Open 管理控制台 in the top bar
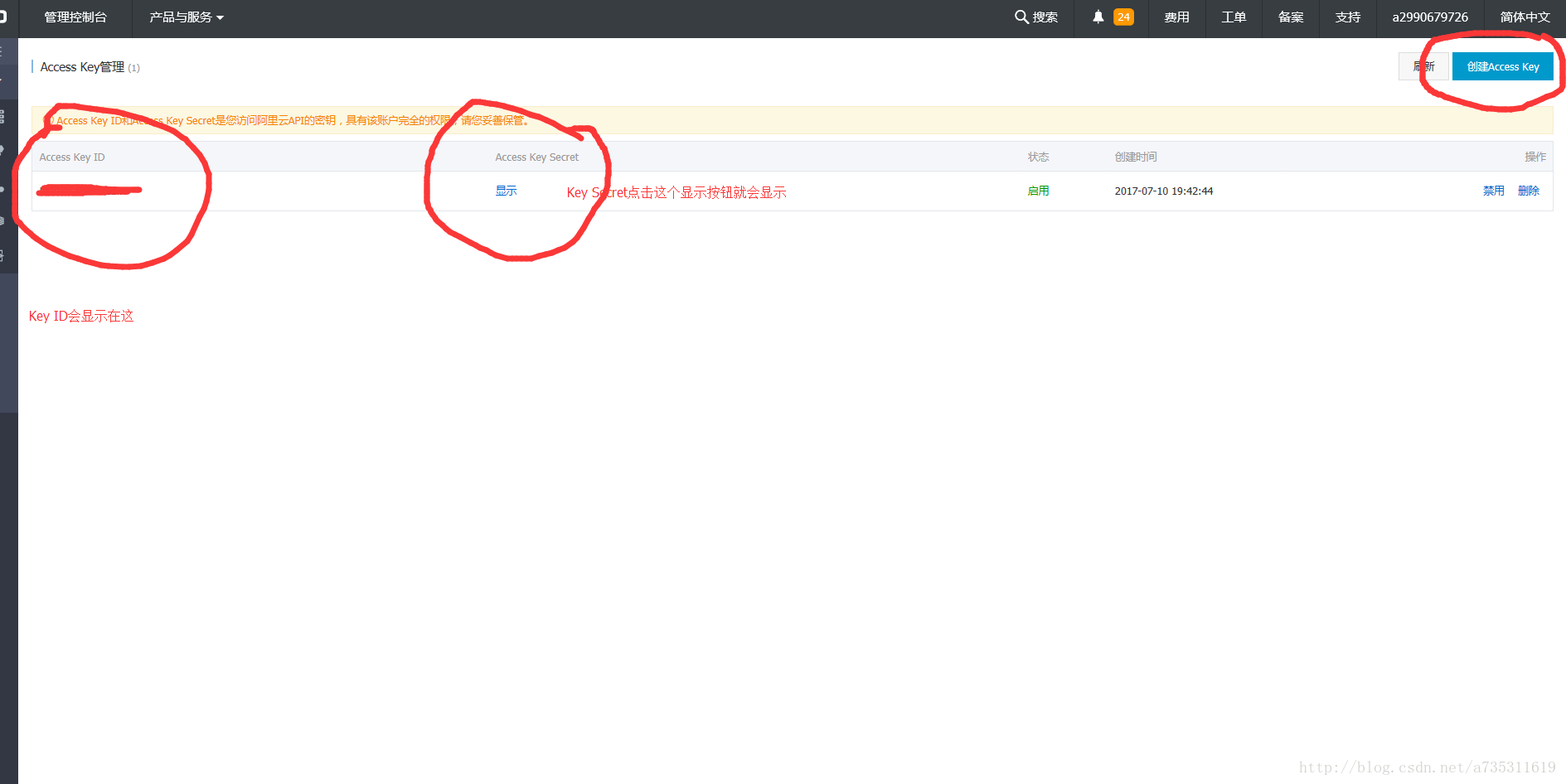The height and width of the screenshot is (784, 1566). tap(75, 17)
